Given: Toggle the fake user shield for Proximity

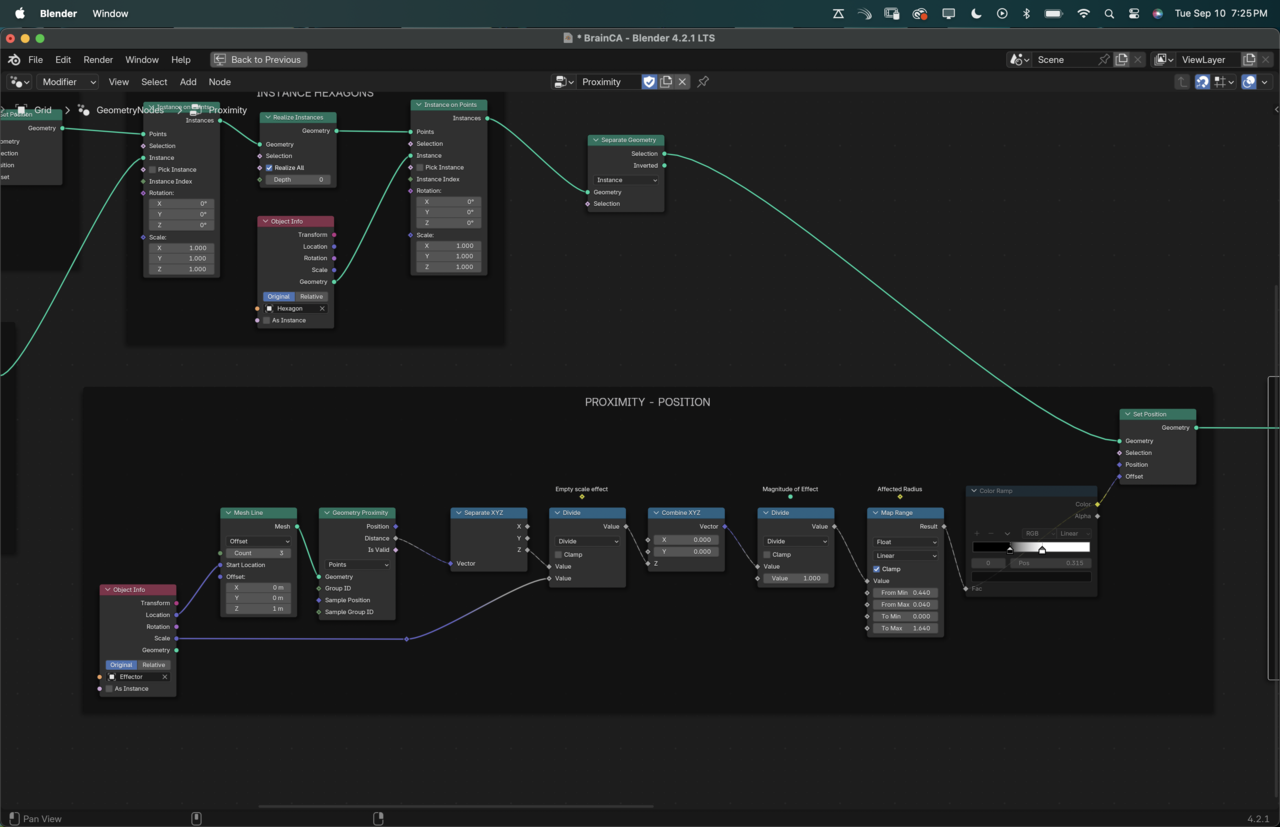Looking at the screenshot, I should [649, 82].
